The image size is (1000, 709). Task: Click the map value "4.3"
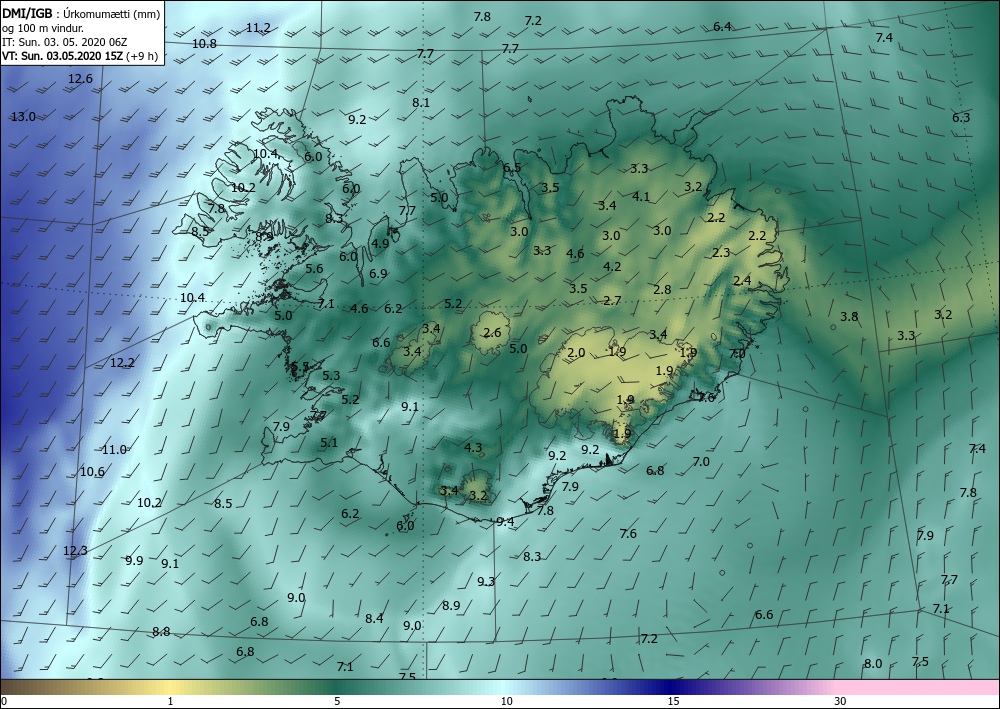(473, 448)
